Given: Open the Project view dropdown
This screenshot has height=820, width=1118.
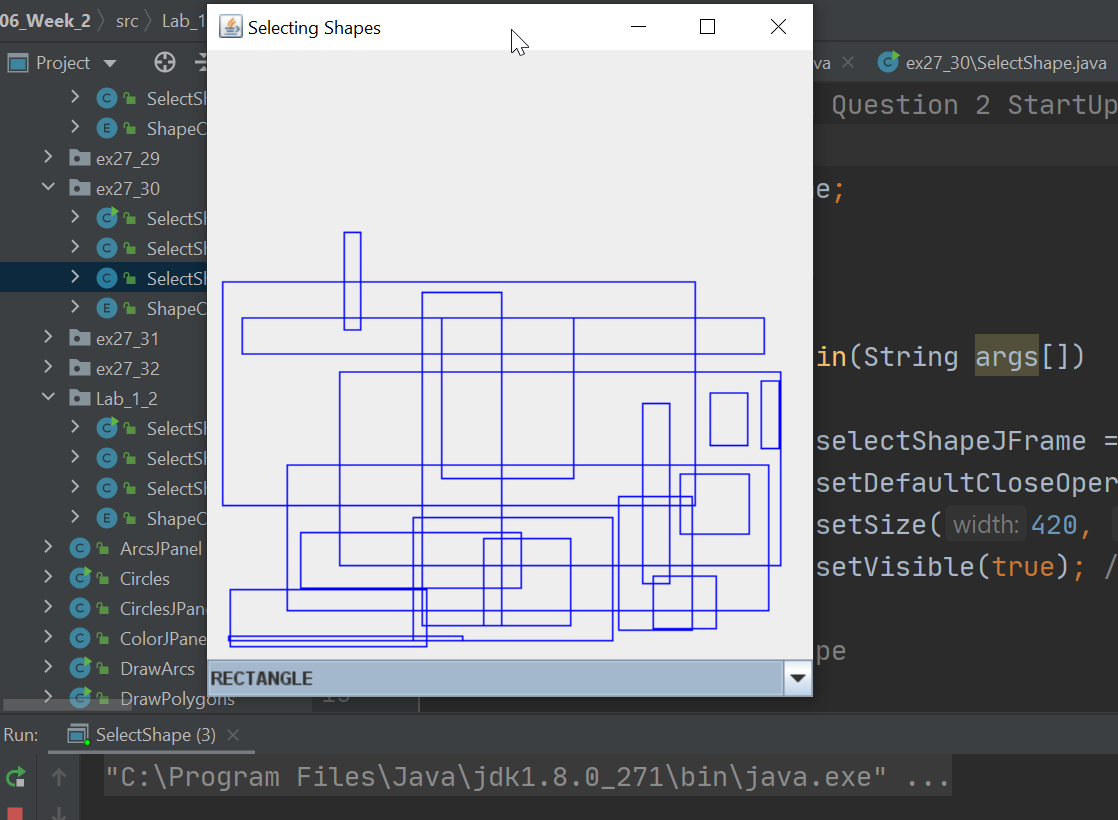Looking at the screenshot, I should click(x=109, y=62).
